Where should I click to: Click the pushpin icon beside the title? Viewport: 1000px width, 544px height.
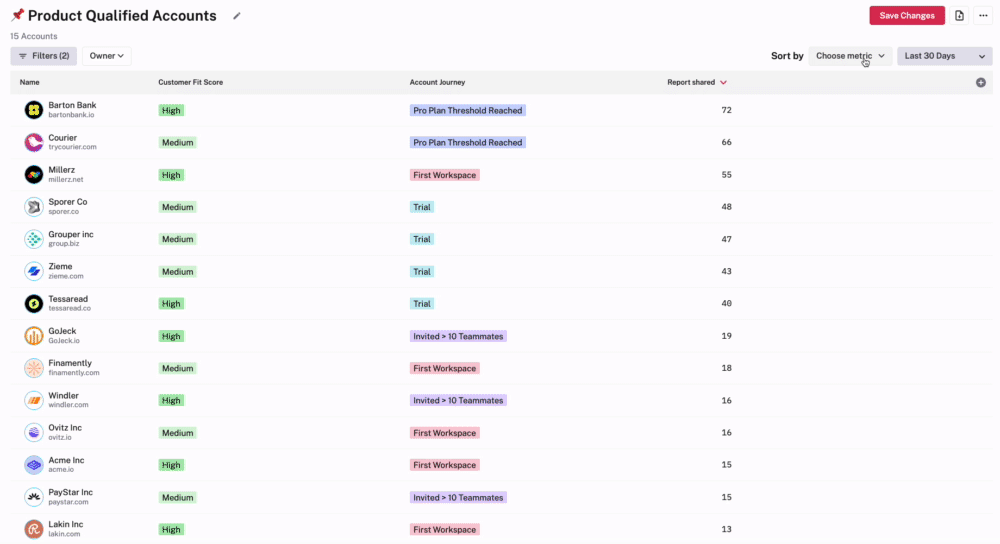[17, 15]
